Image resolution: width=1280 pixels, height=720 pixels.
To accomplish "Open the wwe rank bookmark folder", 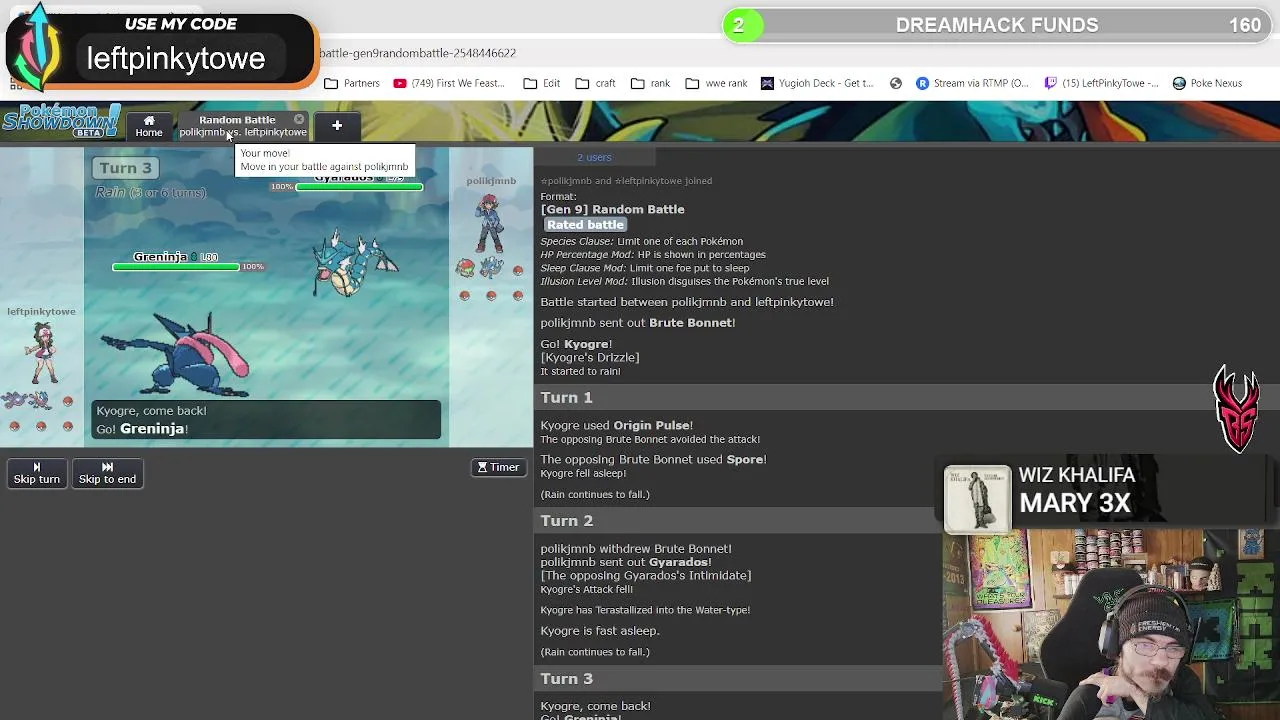I will tap(717, 83).
